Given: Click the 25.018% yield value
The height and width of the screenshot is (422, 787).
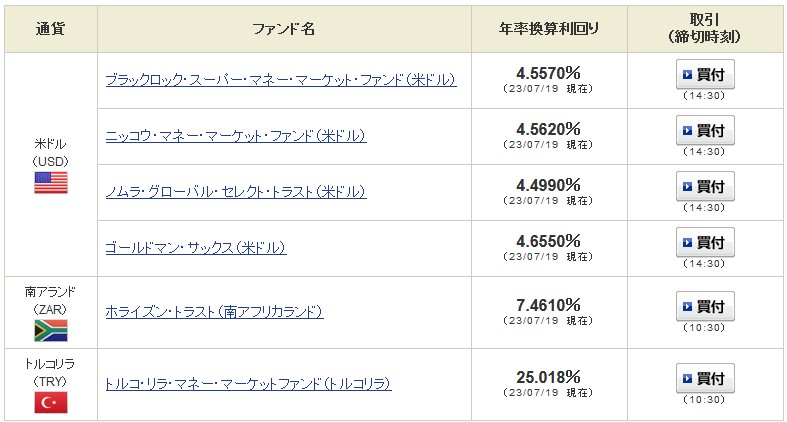Looking at the screenshot, I should [549, 377].
